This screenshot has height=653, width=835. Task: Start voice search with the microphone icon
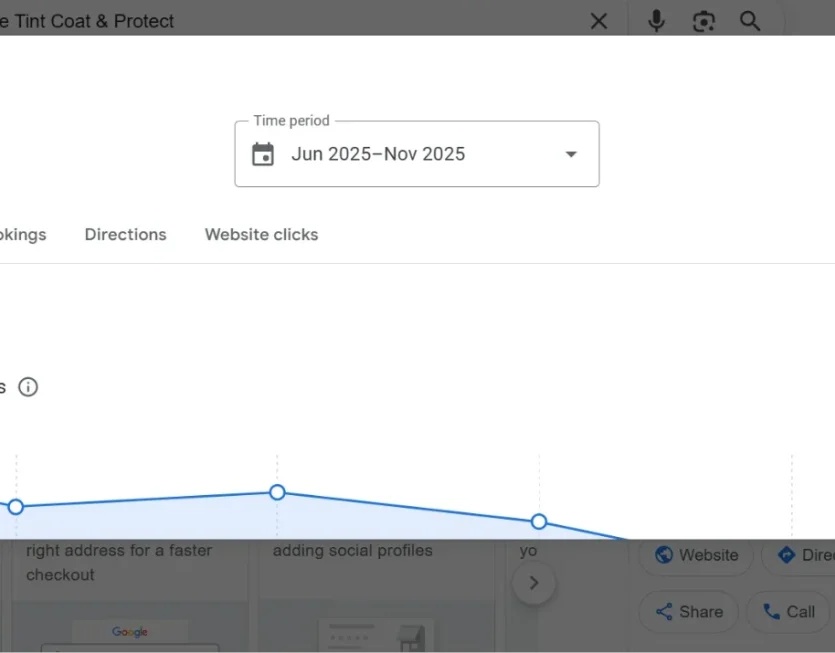pos(656,21)
